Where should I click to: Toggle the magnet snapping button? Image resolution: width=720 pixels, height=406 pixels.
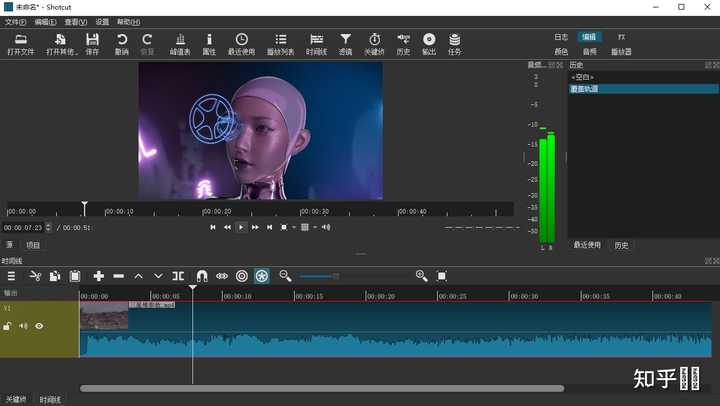pyautogui.click(x=201, y=276)
